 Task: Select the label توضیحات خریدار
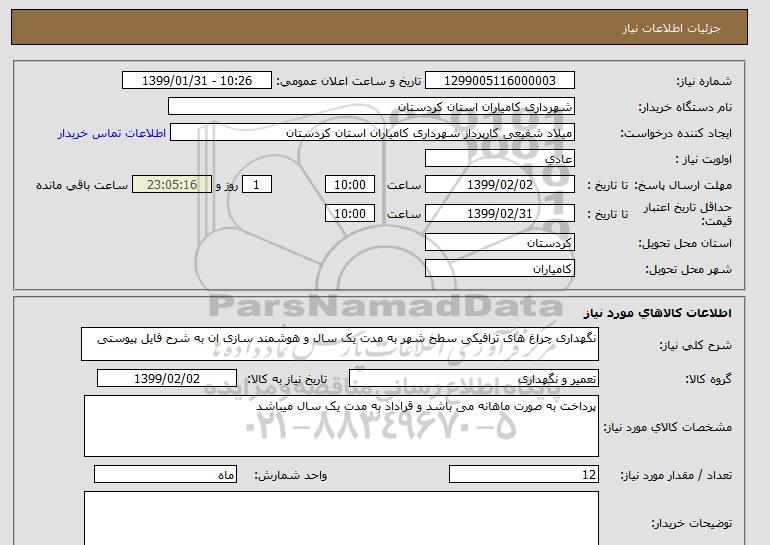691,524
